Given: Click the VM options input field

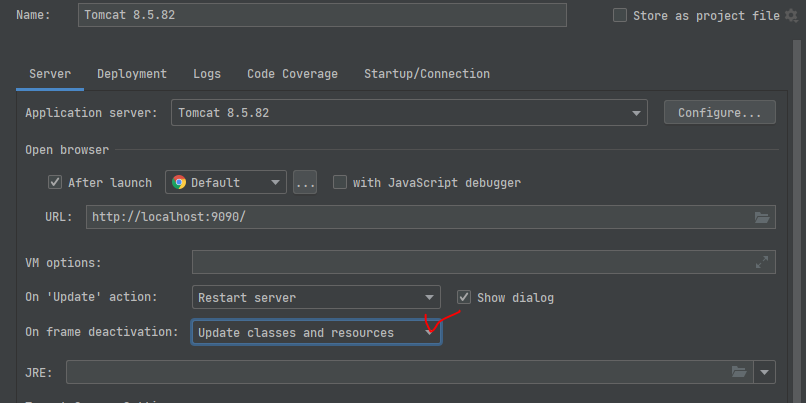Looking at the screenshot, I should (484, 262).
